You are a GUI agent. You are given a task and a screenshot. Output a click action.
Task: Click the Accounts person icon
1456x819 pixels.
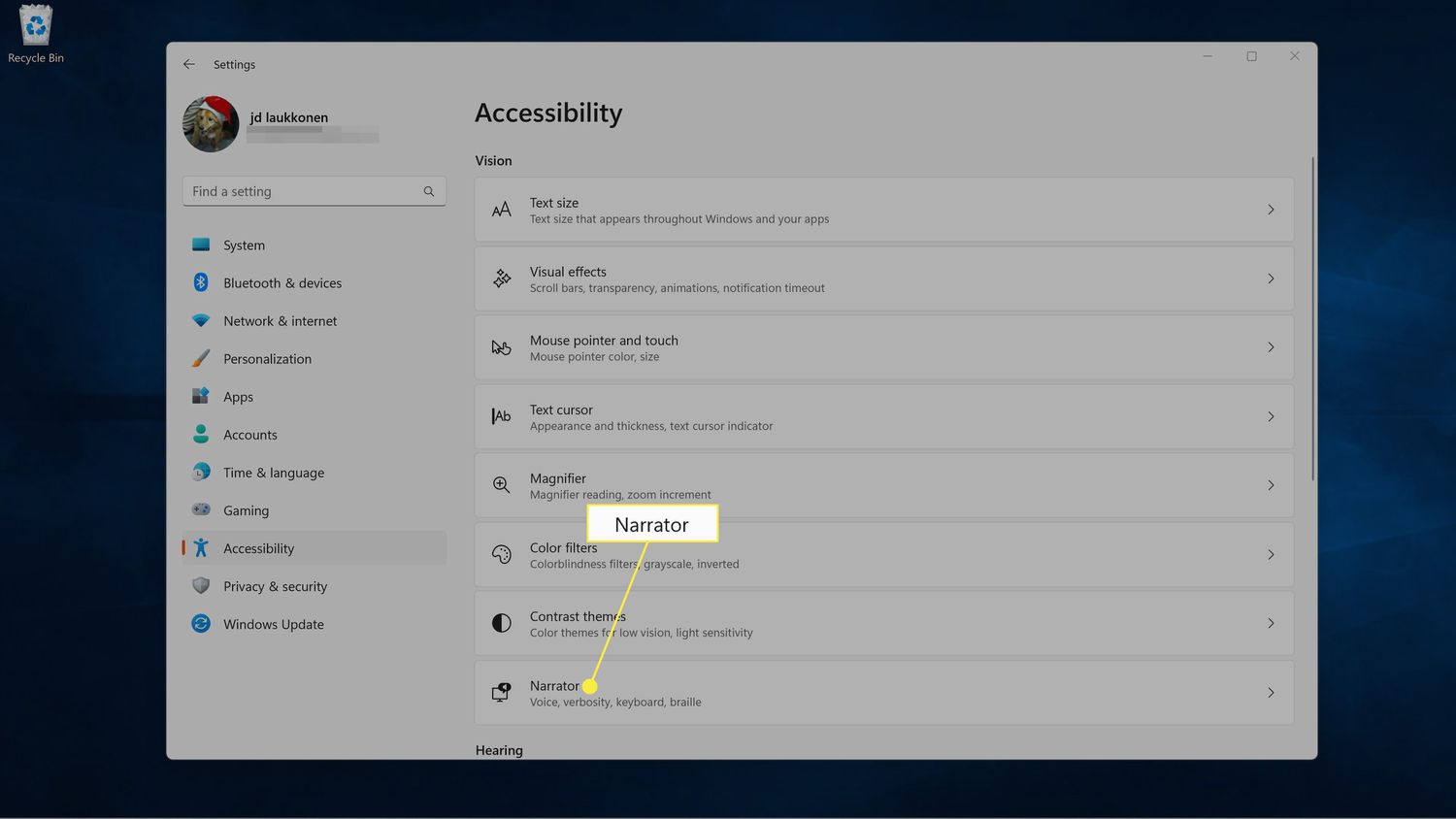pos(201,434)
